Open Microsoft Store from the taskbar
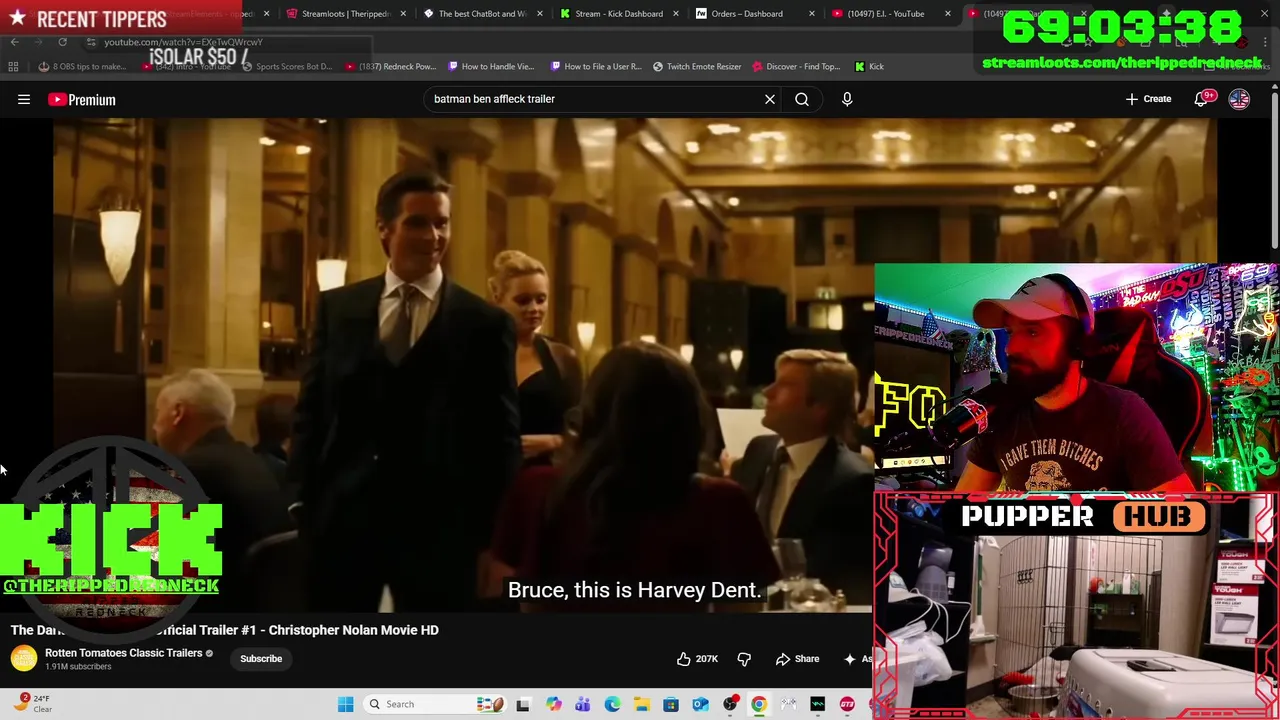This screenshot has height=720, width=1280. click(671, 704)
